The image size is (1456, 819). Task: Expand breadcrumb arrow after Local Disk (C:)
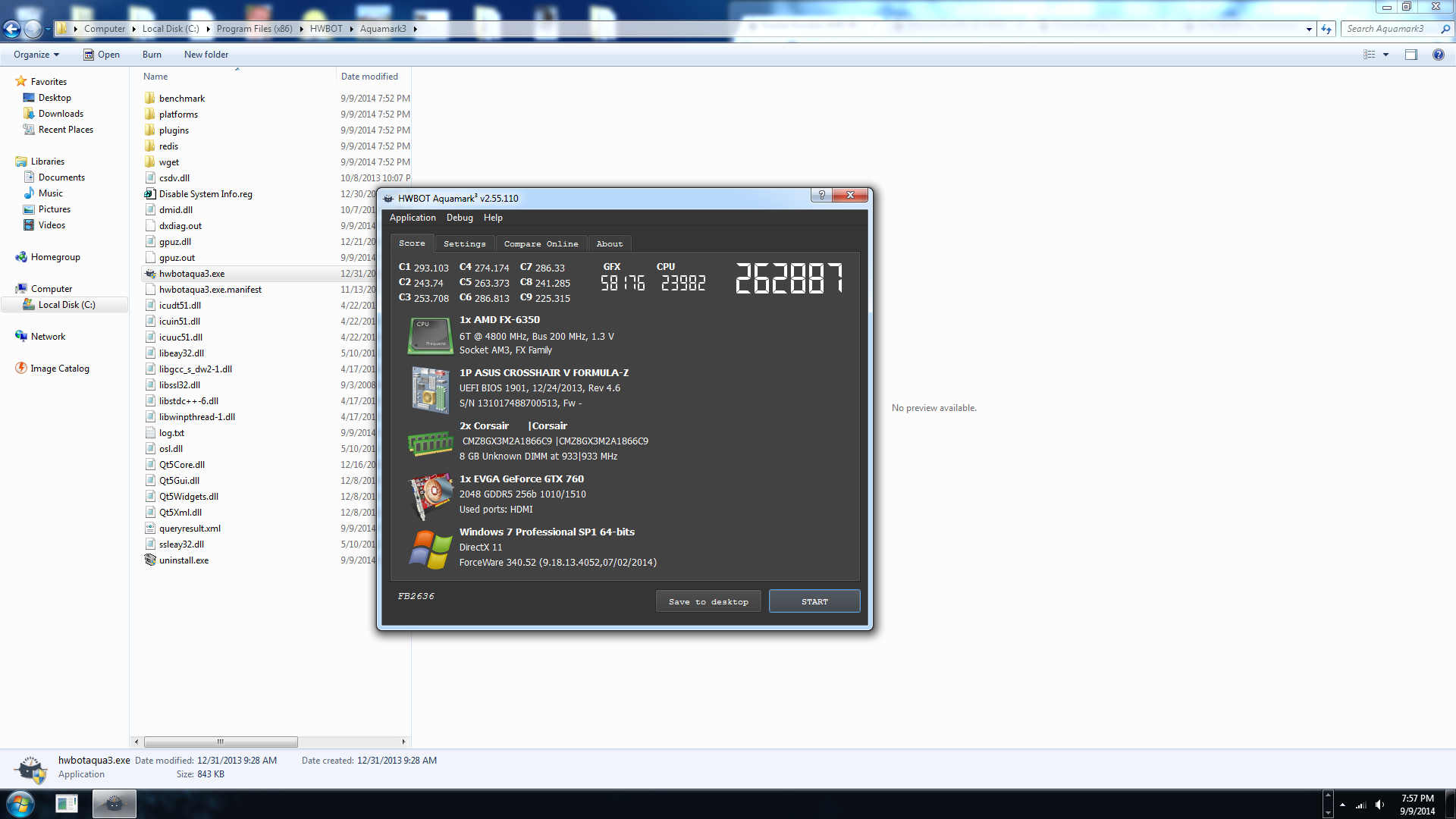click(208, 29)
